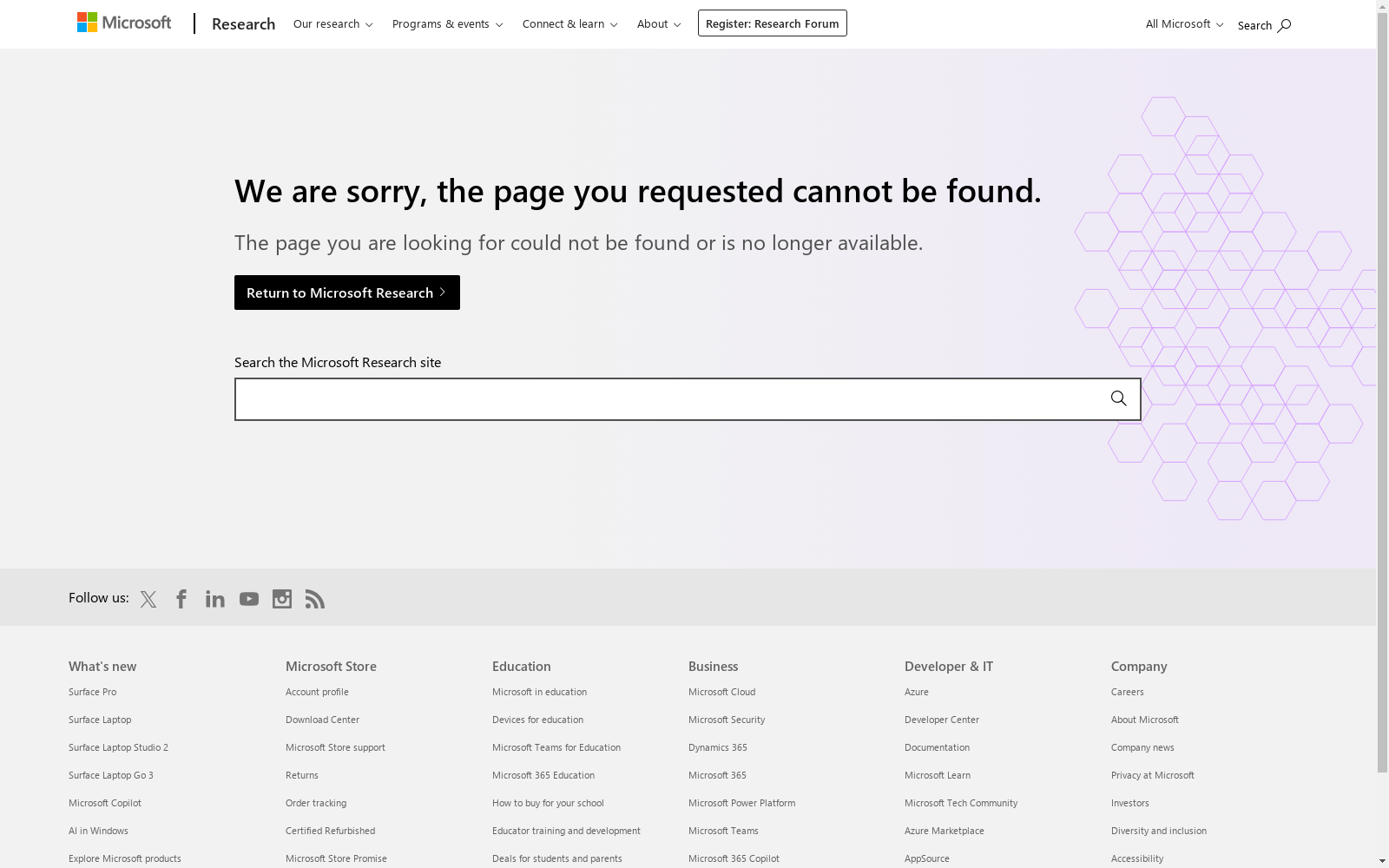Open Explore Microsoft products link
This screenshot has height=868, width=1389.
(125, 858)
